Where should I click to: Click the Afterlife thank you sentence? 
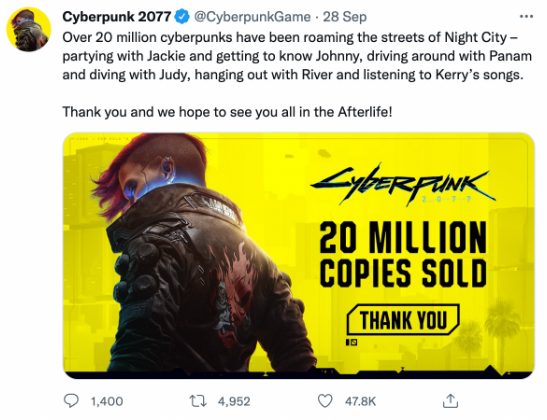pyautogui.click(x=227, y=112)
